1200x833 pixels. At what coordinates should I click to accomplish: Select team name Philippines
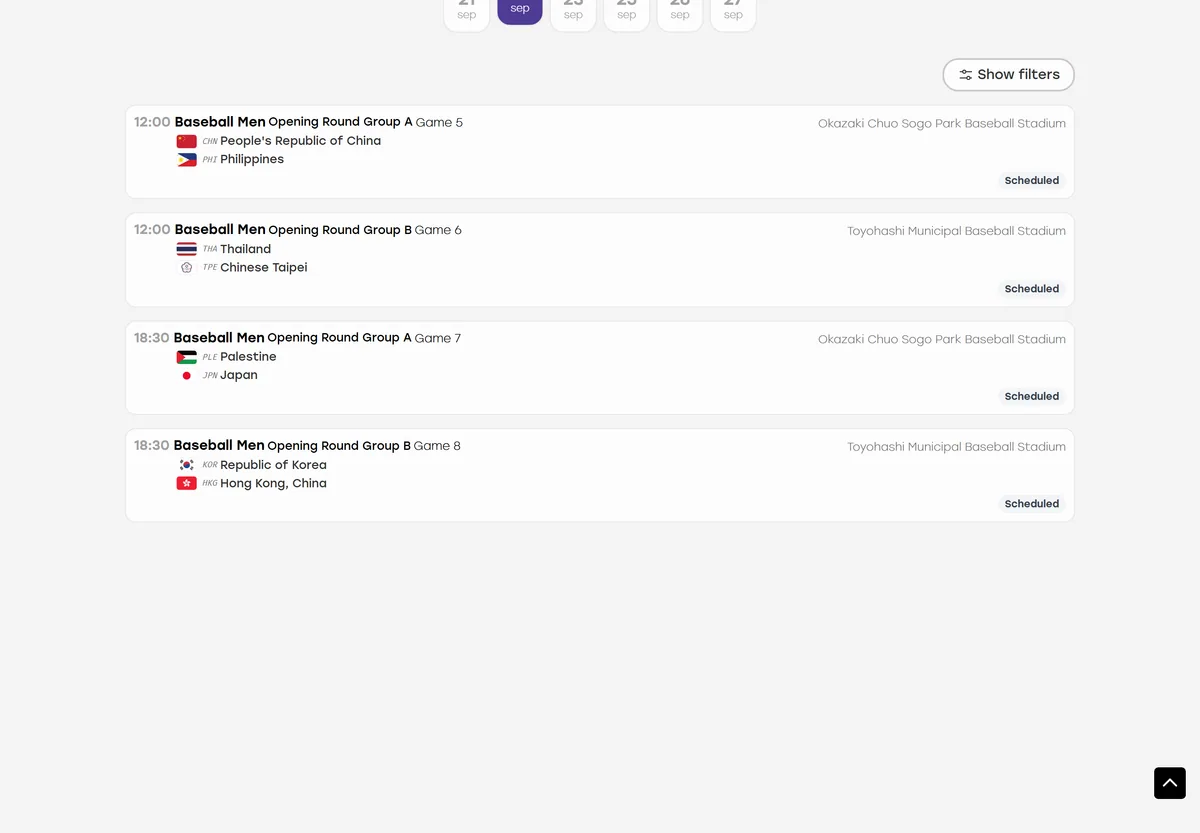point(252,159)
